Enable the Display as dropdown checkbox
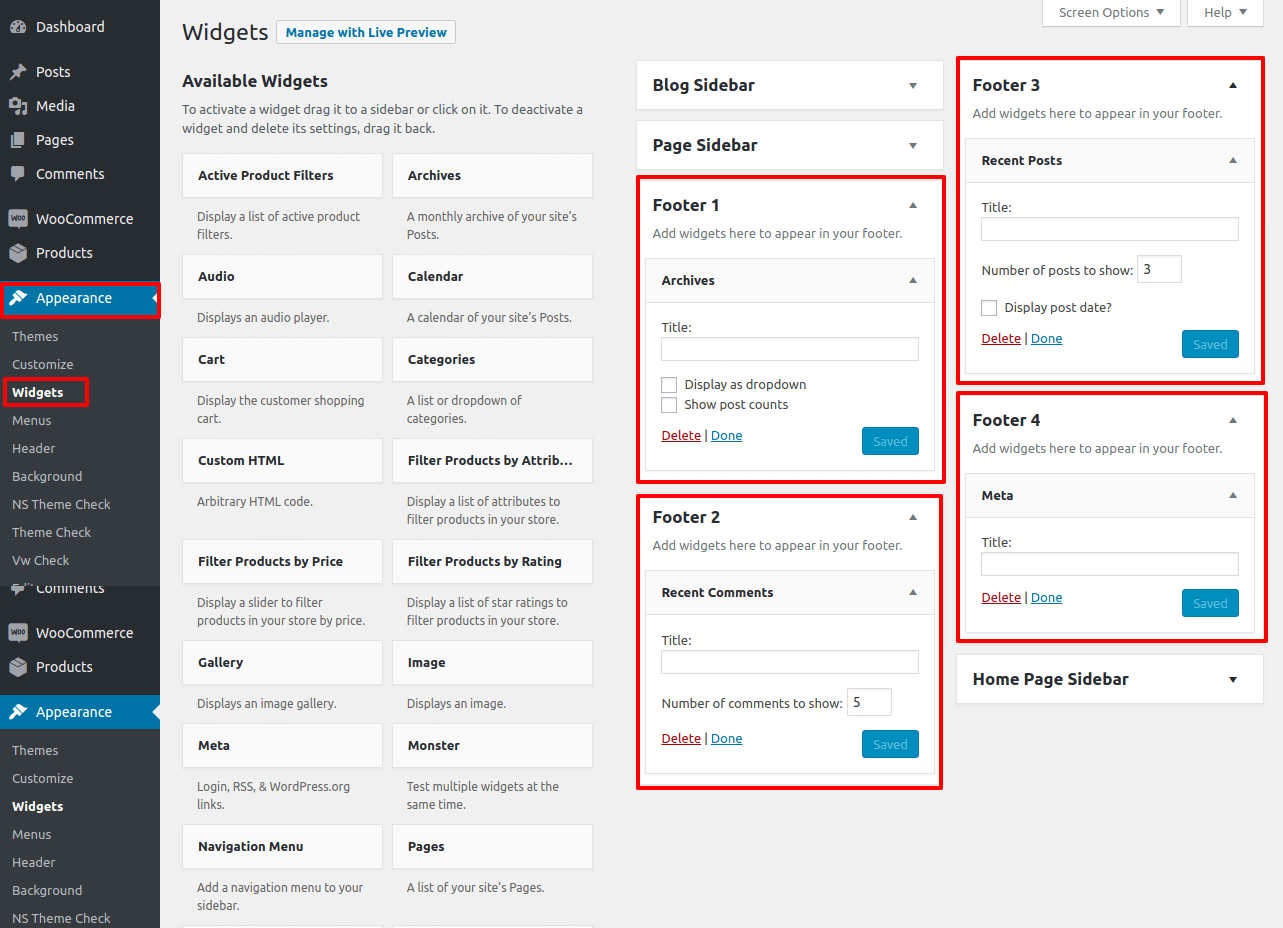This screenshot has width=1283, height=928. [x=669, y=385]
